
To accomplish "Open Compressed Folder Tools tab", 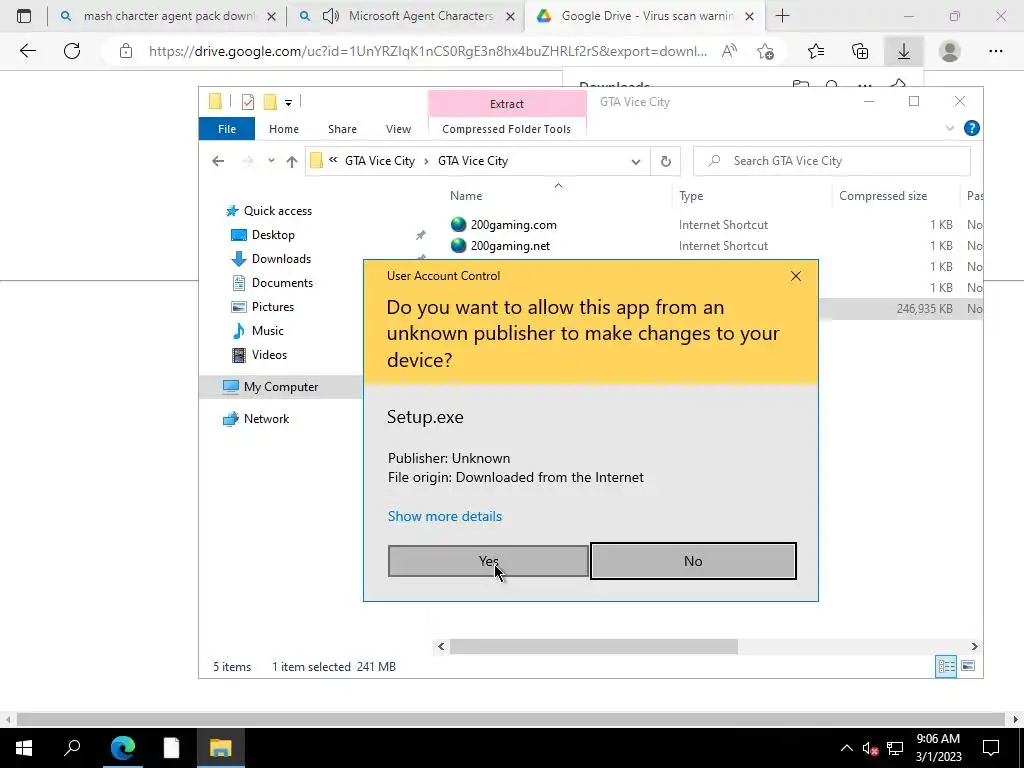I will (x=506, y=129).
